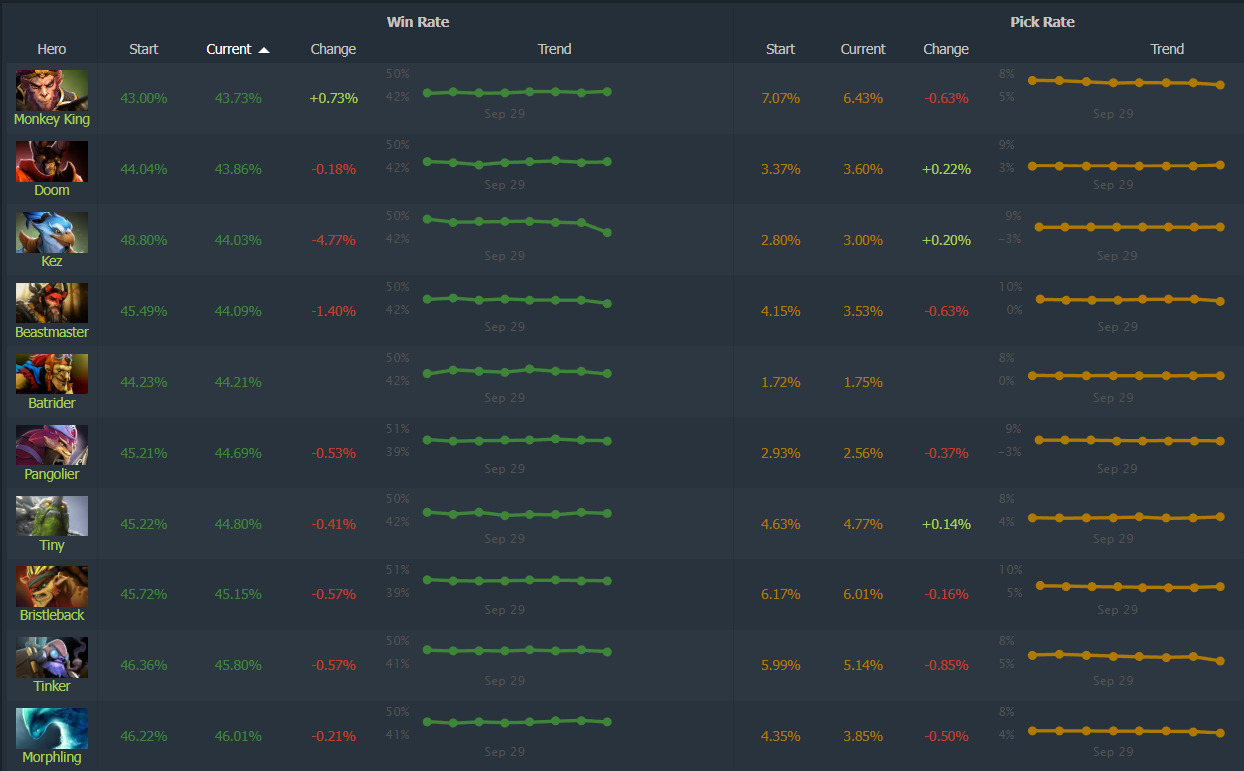Open the Tinker hero portrait
The image size is (1244, 771).
tap(52, 658)
